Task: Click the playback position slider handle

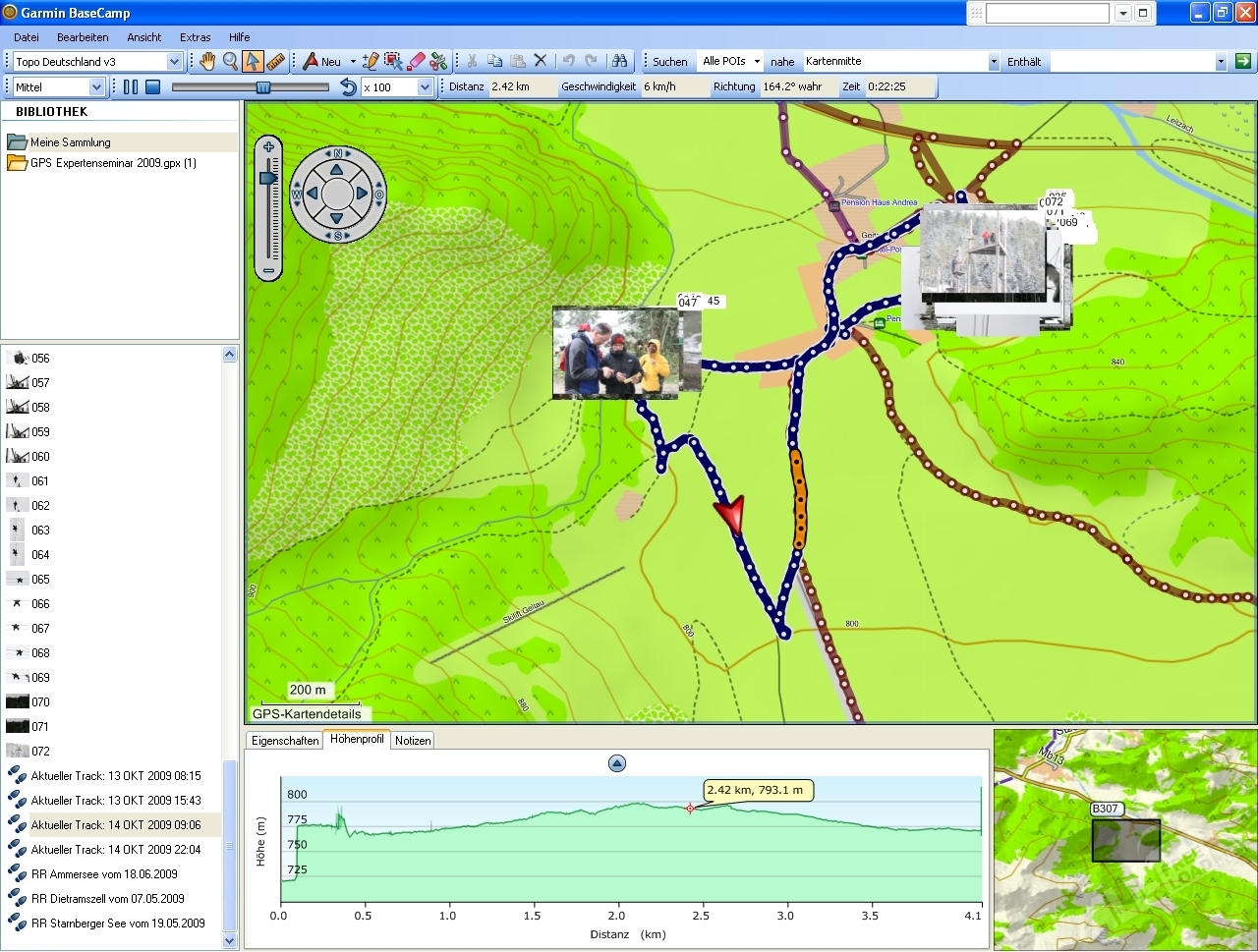Action: (x=263, y=86)
